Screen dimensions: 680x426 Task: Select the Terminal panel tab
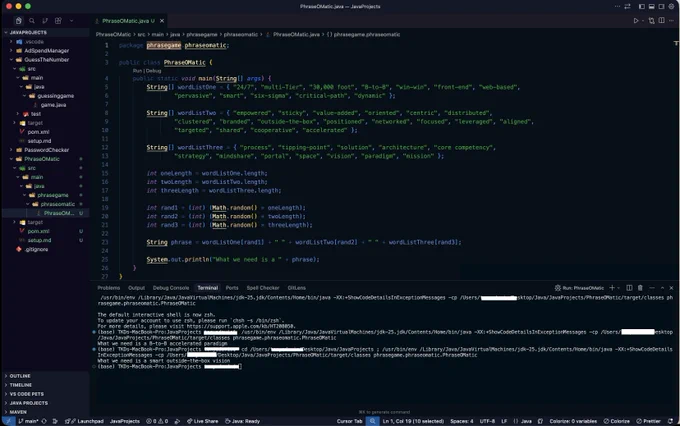(x=208, y=288)
